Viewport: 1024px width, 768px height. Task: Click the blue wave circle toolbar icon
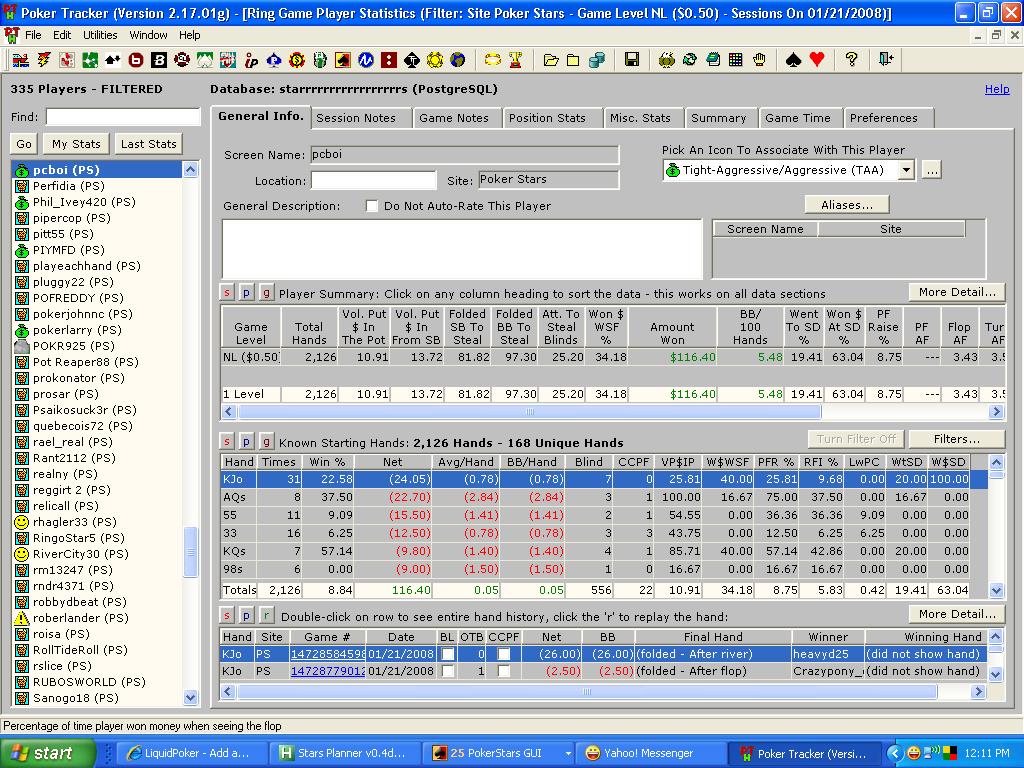(366, 60)
